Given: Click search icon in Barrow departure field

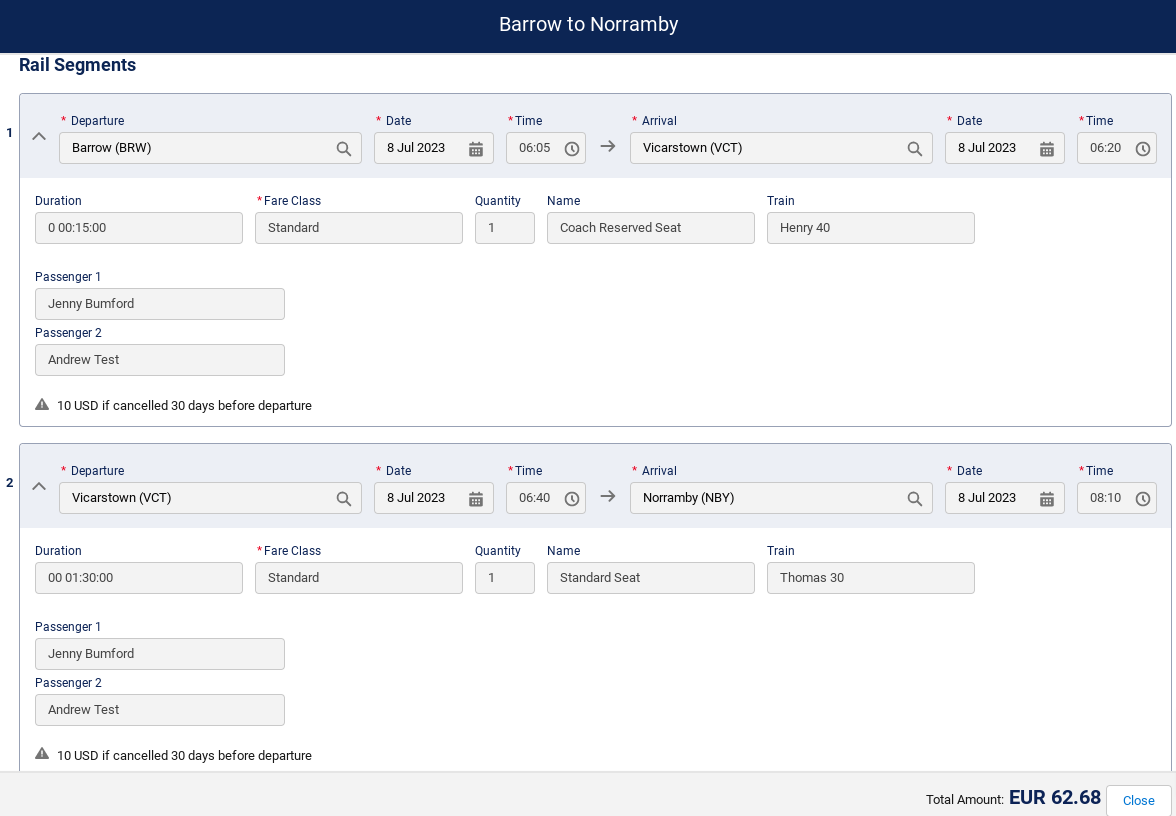Looking at the screenshot, I should (x=343, y=148).
